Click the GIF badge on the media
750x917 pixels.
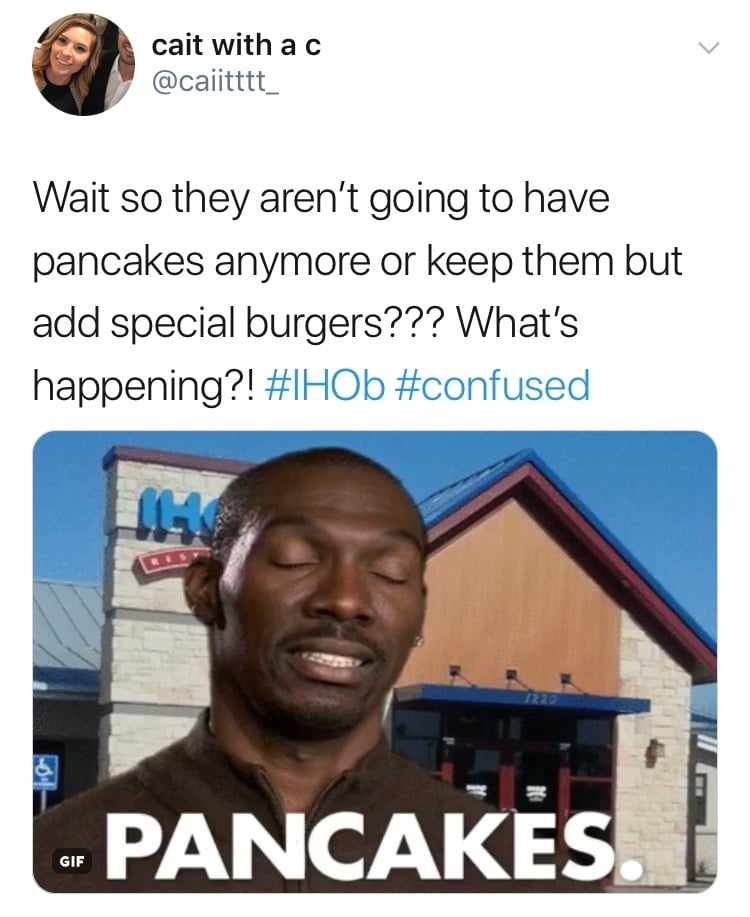click(x=72, y=861)
